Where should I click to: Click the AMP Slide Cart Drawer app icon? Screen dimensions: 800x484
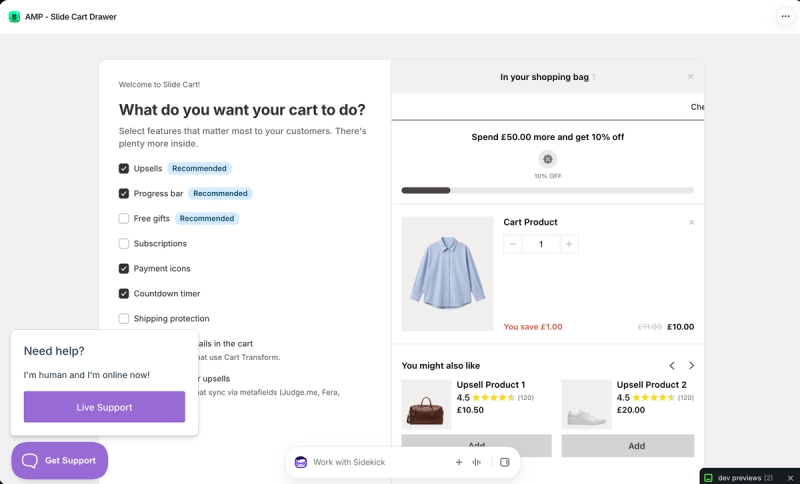pyautogui.click(x=14, y=17)
